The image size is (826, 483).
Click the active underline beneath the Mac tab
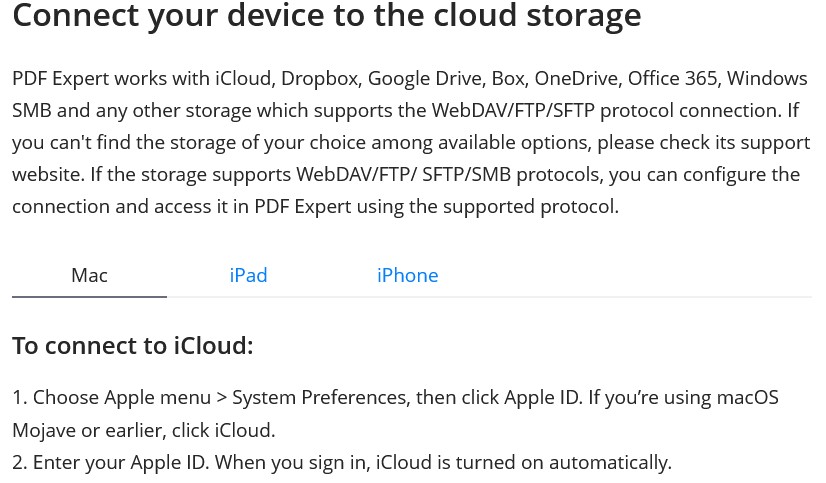point(90,297)
